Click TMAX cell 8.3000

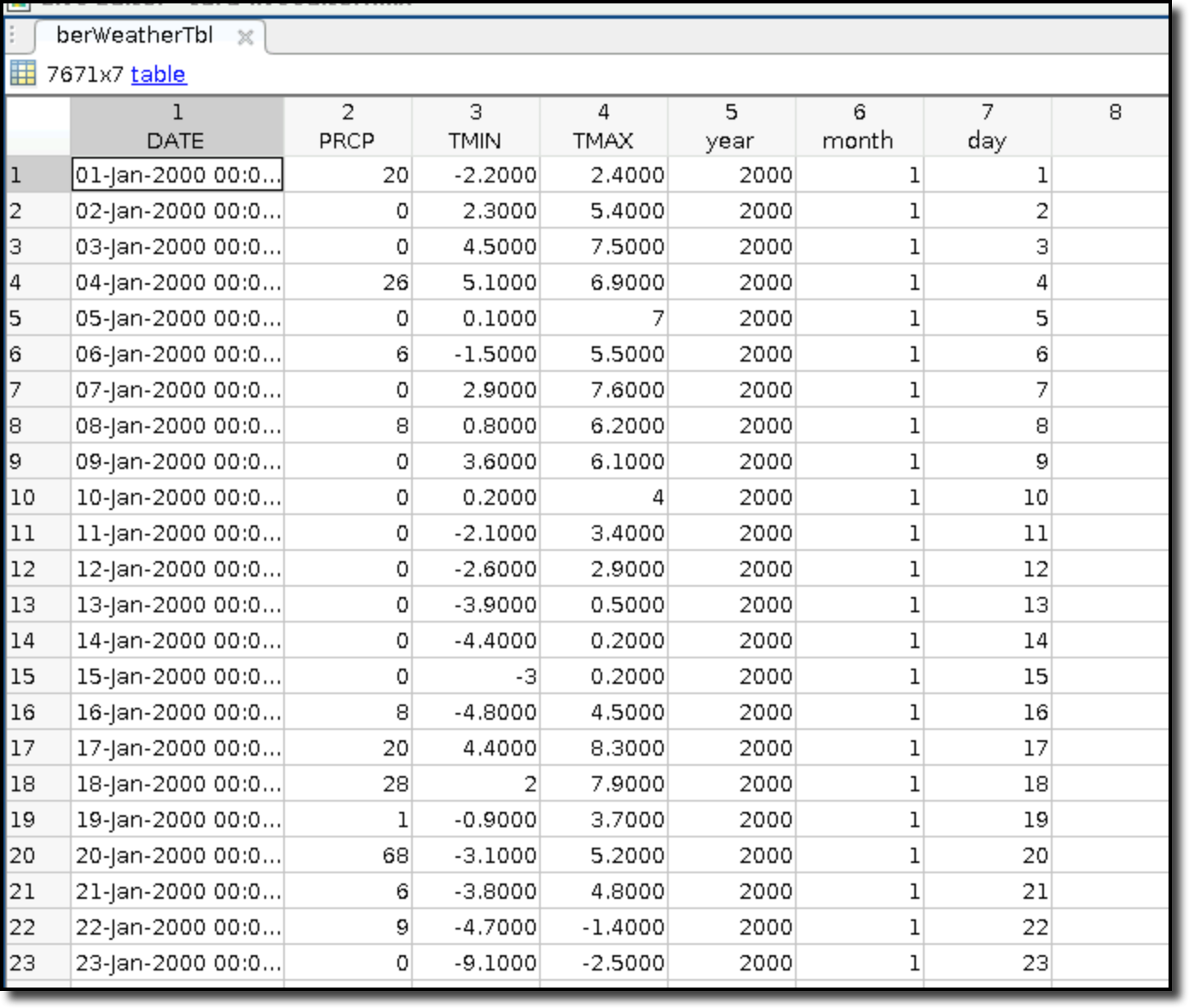pos(604,748)
